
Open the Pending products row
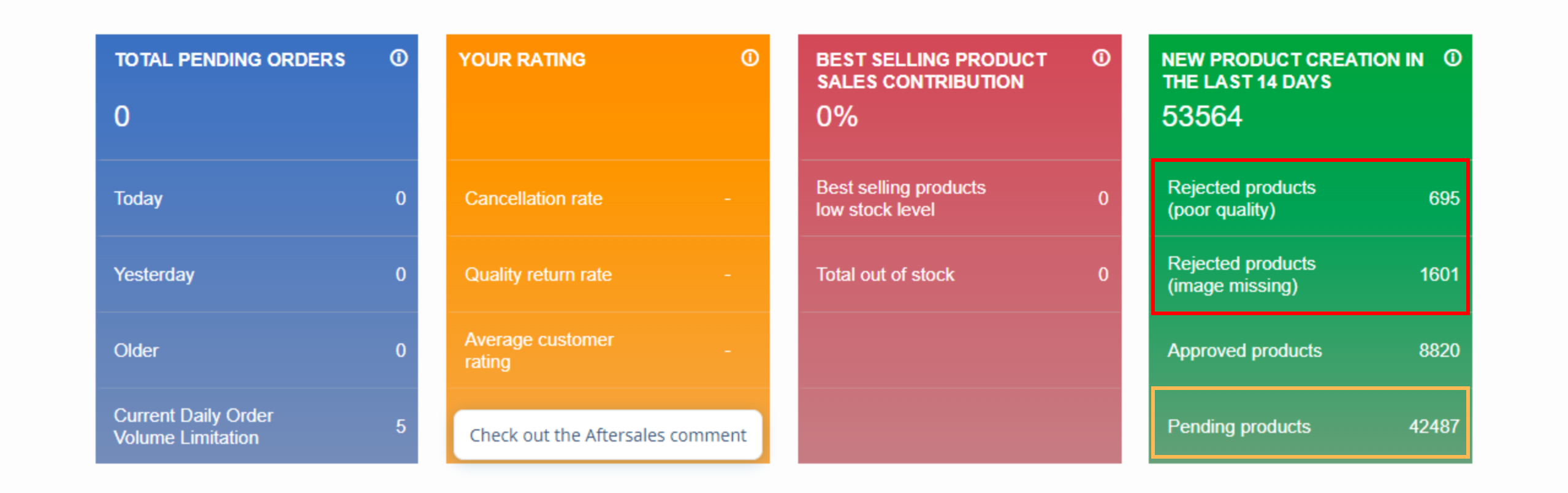click(1311, 426)
